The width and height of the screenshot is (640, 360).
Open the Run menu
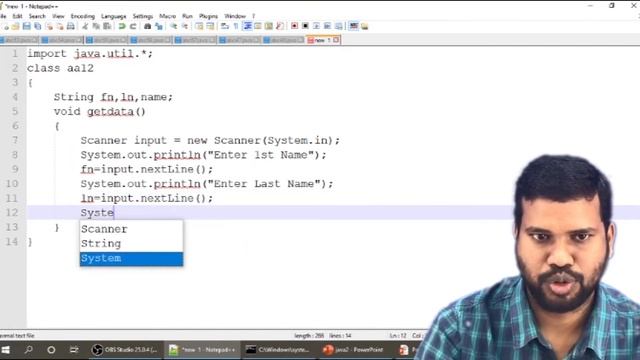[x=187, y=16]
